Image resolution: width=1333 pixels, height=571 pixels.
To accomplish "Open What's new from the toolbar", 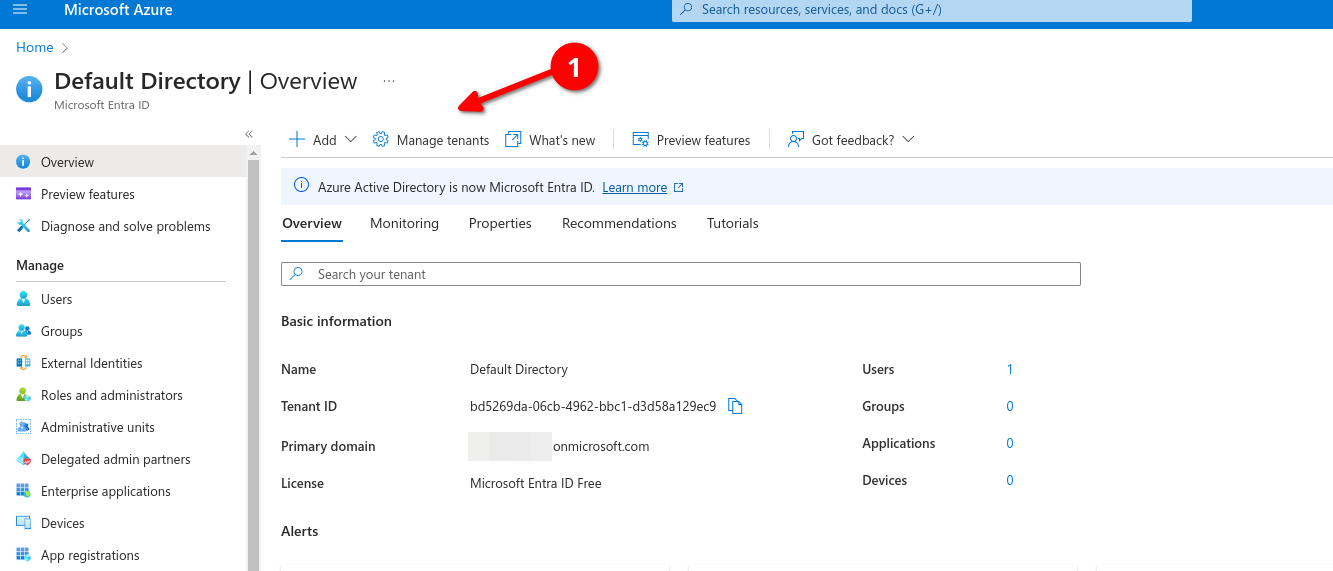I will click(x=550, y=140).
